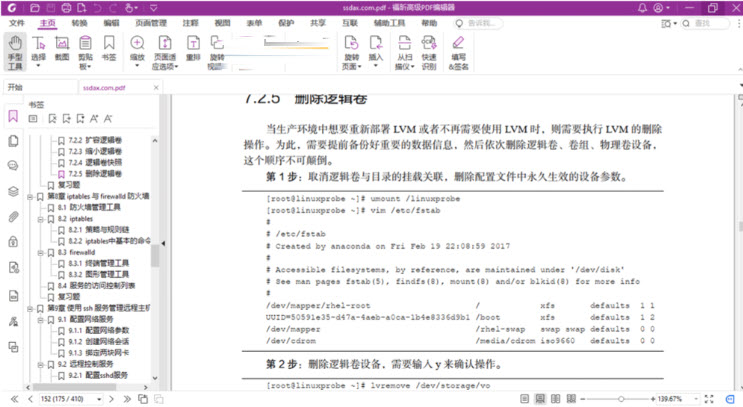Open the Comments panel in sidebar

point(13,166)
